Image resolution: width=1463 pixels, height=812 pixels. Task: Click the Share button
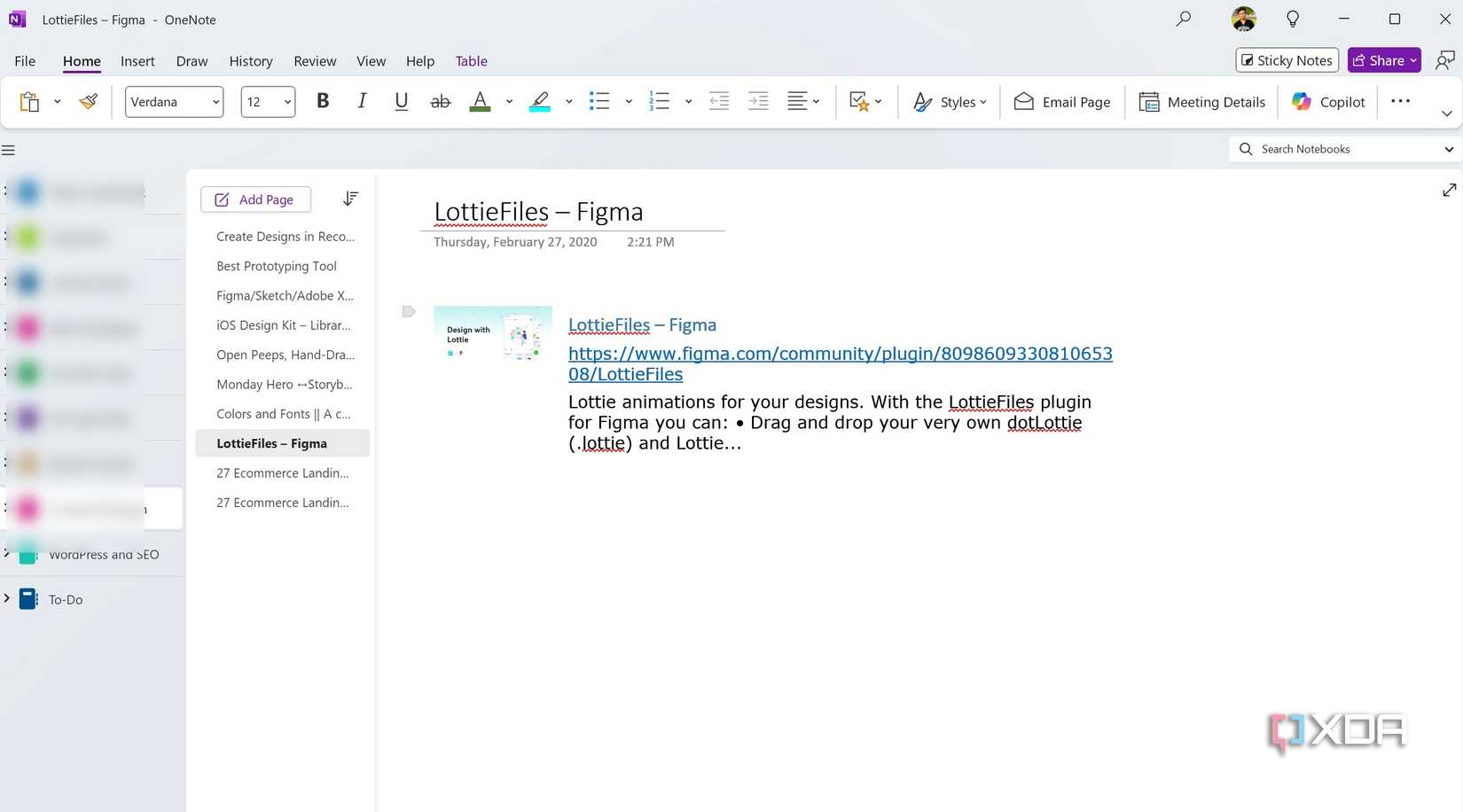(x=1384, y=60)
